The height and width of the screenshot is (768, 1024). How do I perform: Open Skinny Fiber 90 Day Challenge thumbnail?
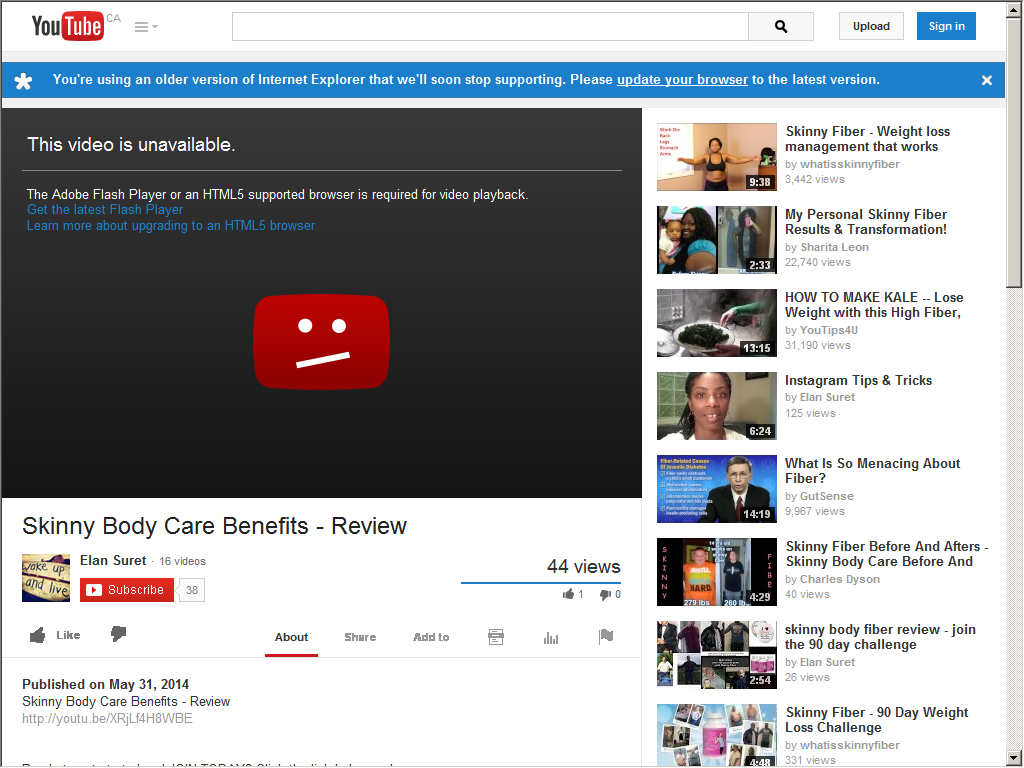716,735
